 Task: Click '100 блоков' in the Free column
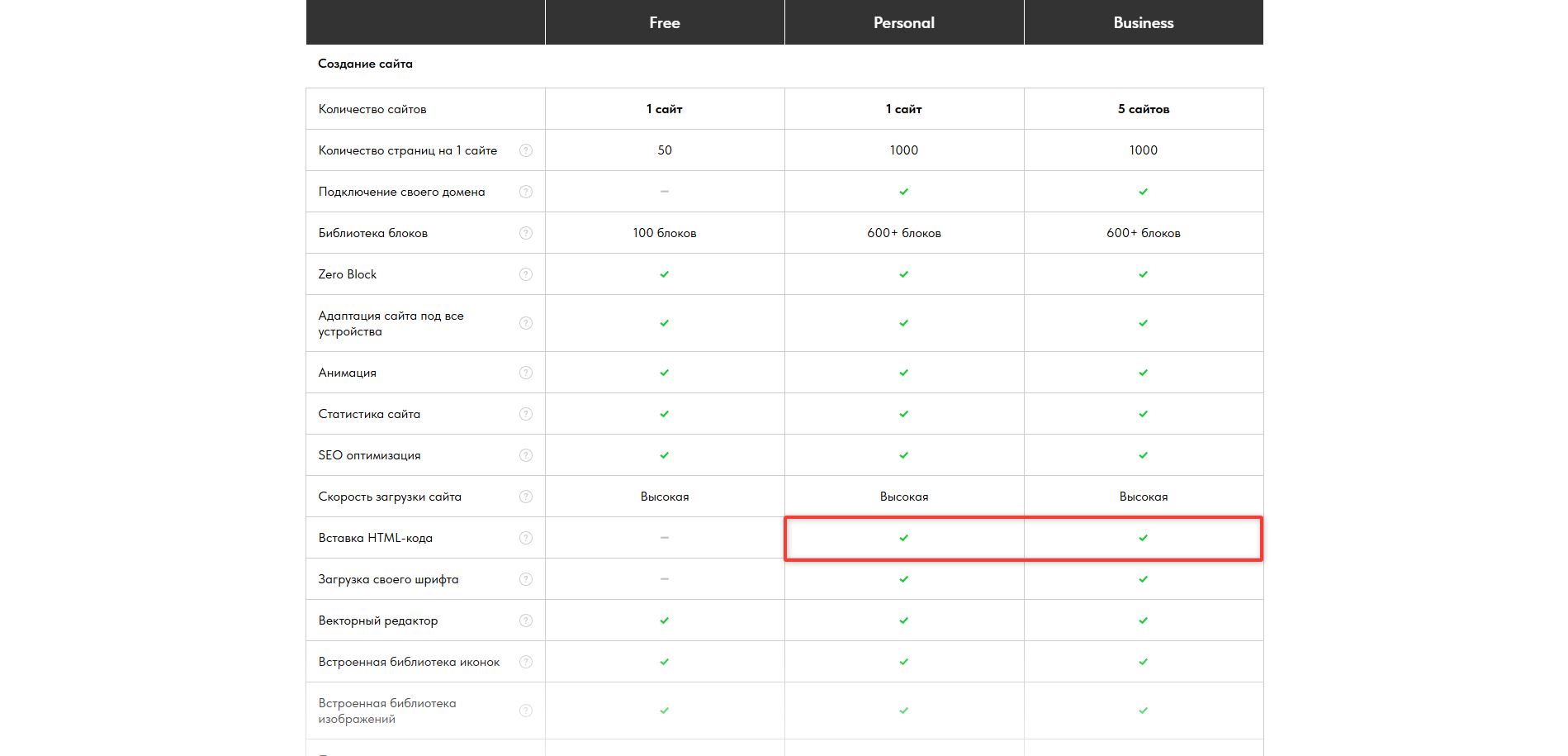click(665, 233)
